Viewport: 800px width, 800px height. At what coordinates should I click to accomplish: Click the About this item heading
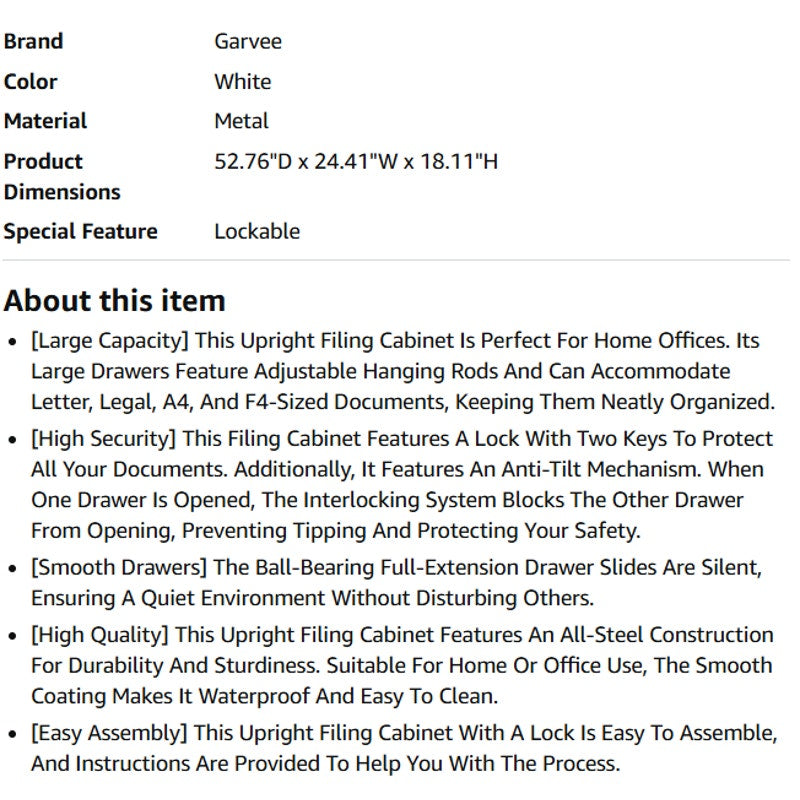(115, 301)
